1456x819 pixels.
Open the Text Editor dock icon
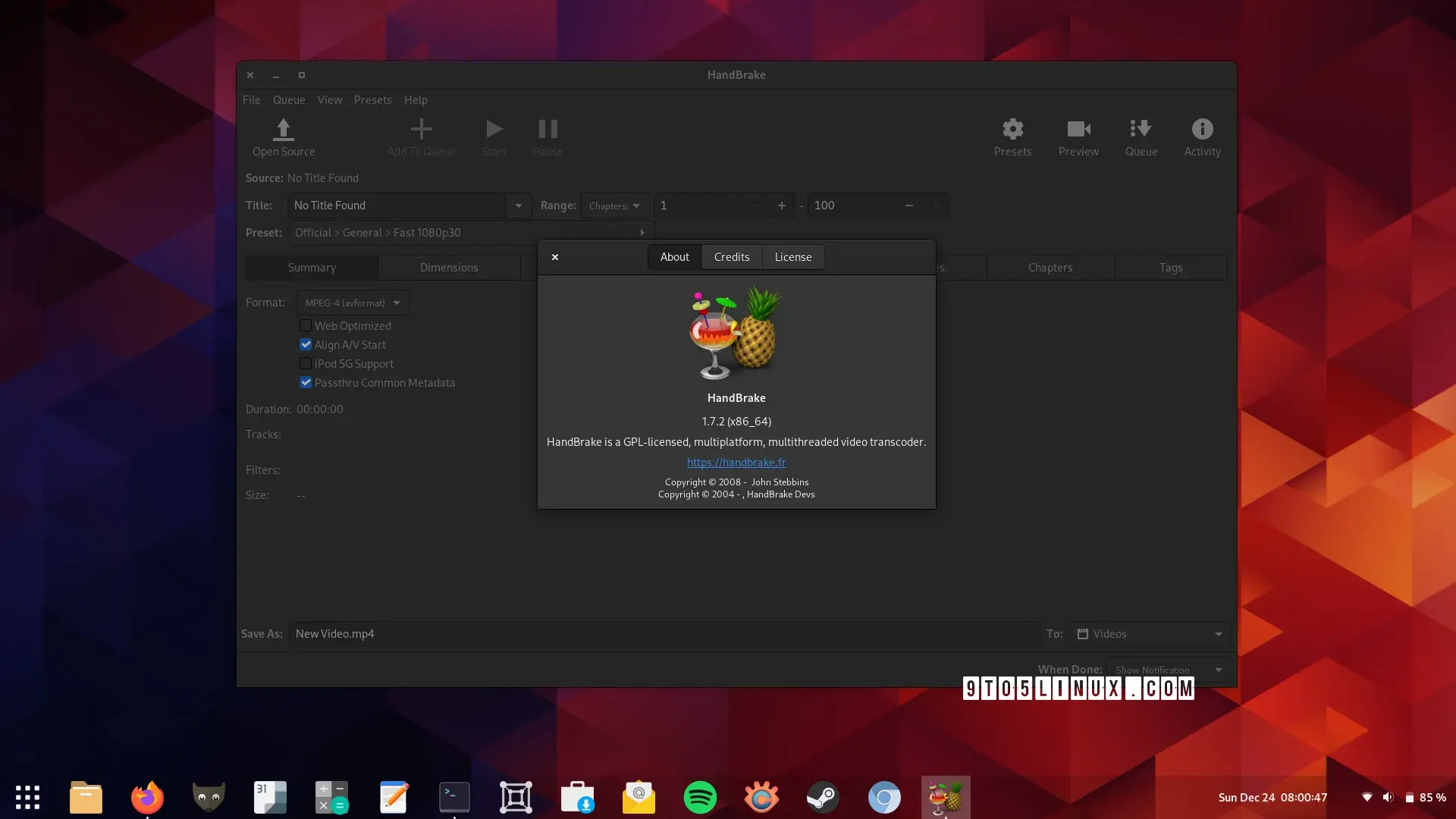pos(394,797)
